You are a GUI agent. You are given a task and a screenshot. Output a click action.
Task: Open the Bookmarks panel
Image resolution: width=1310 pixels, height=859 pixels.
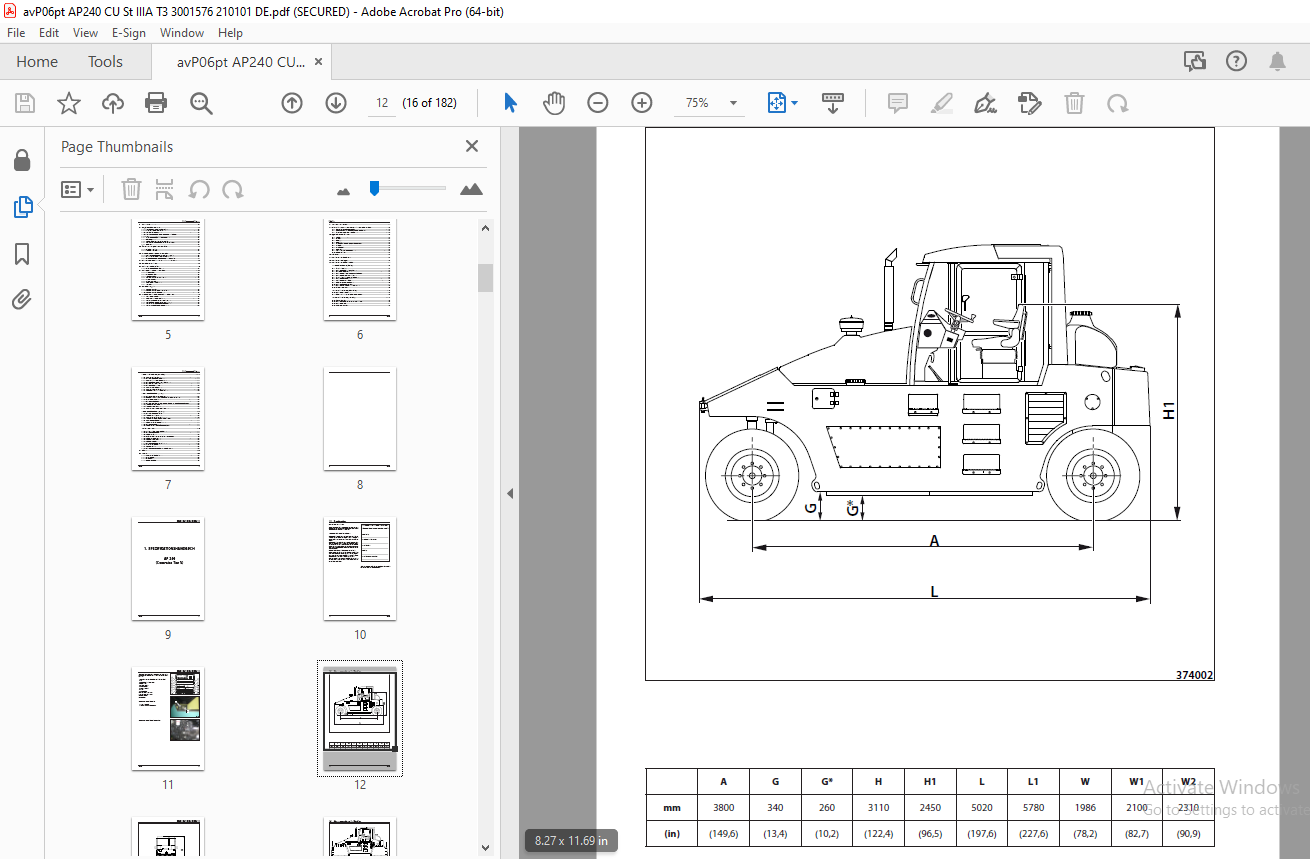pos(22,254)
